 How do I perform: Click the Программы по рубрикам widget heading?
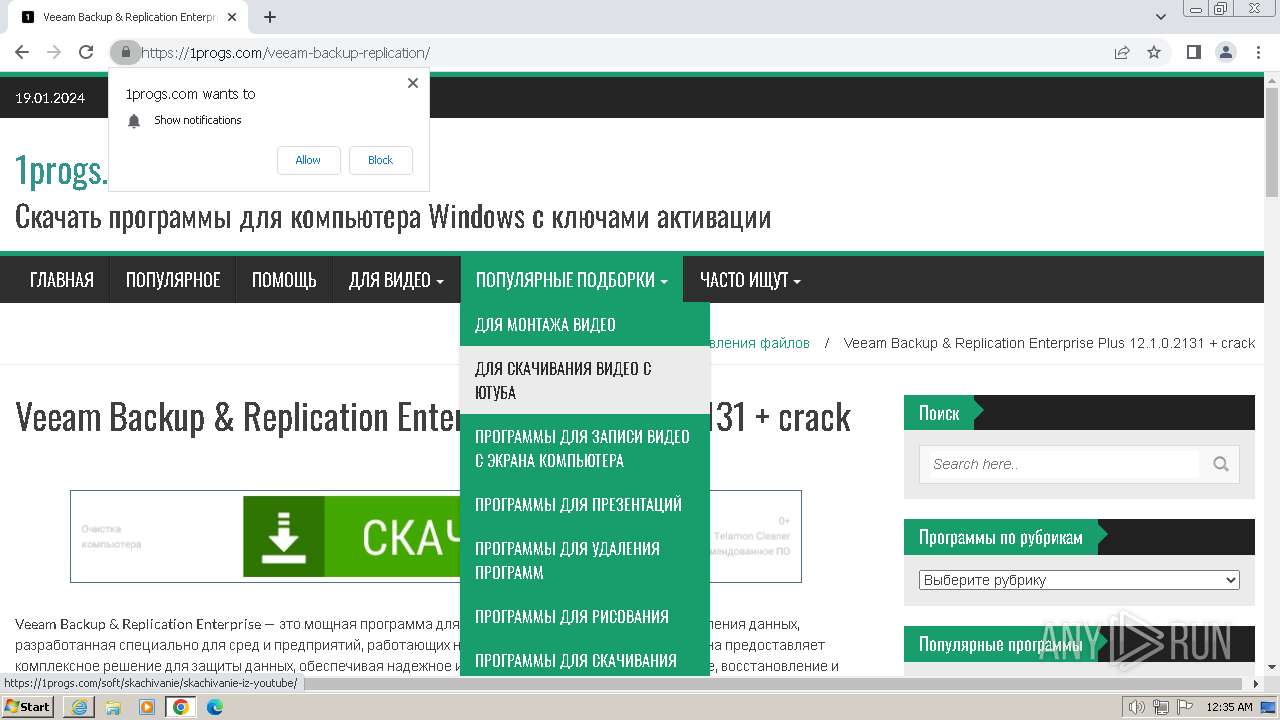click(1001, 537)
